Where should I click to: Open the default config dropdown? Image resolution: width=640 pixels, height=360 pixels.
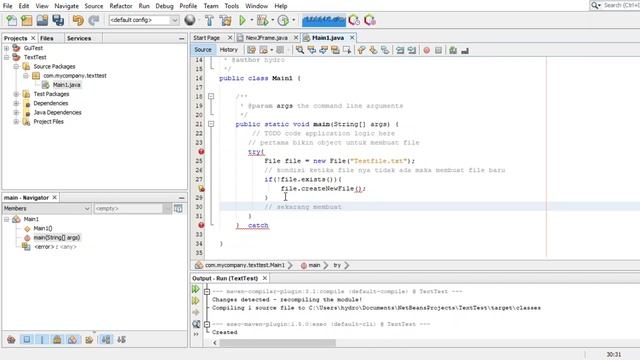144,20
